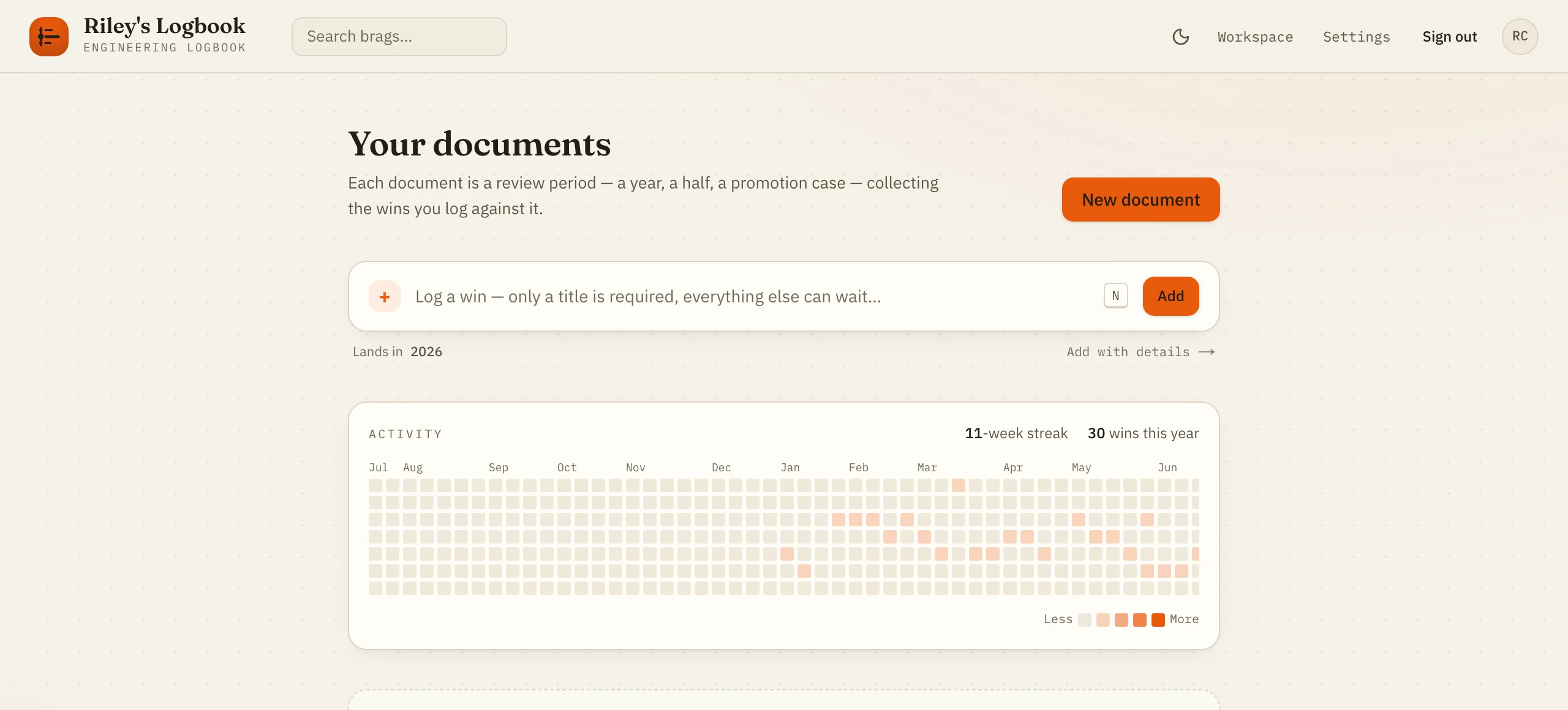
Task: Click the Dec month label
Action: pyautogui.click(x=722, y=468)
